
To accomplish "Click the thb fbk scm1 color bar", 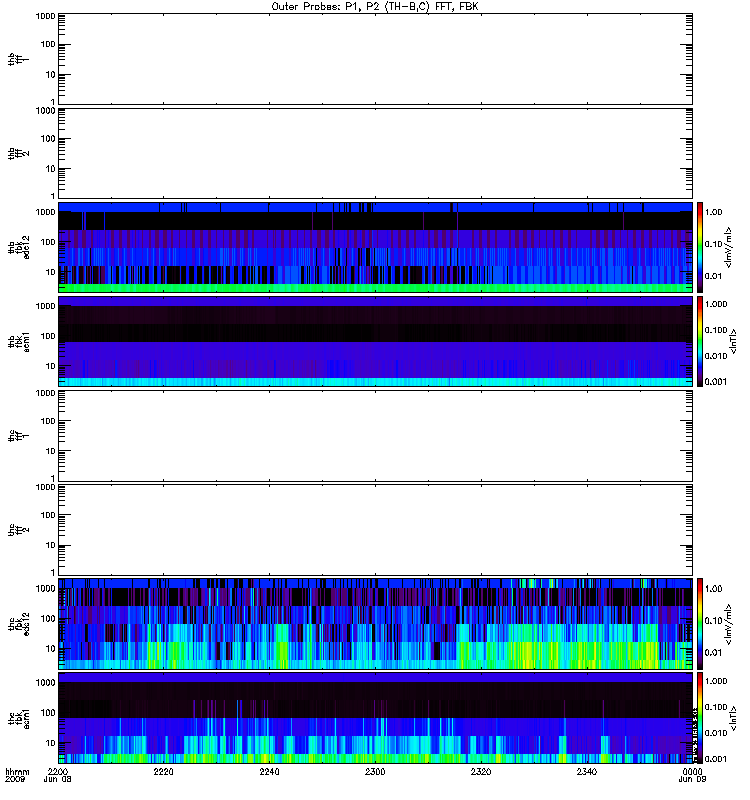I will click(700, 341).
